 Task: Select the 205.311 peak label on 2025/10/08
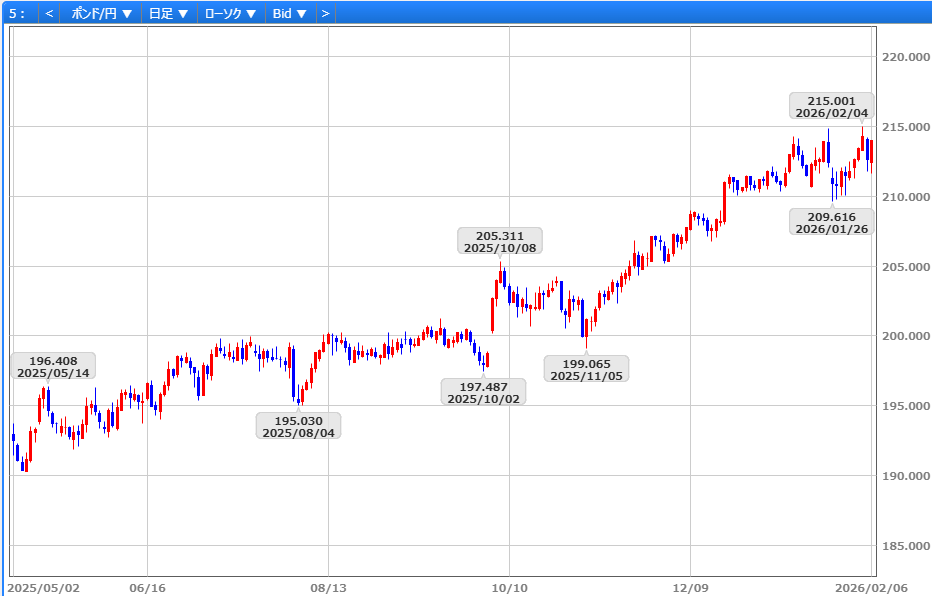point(500,242)
